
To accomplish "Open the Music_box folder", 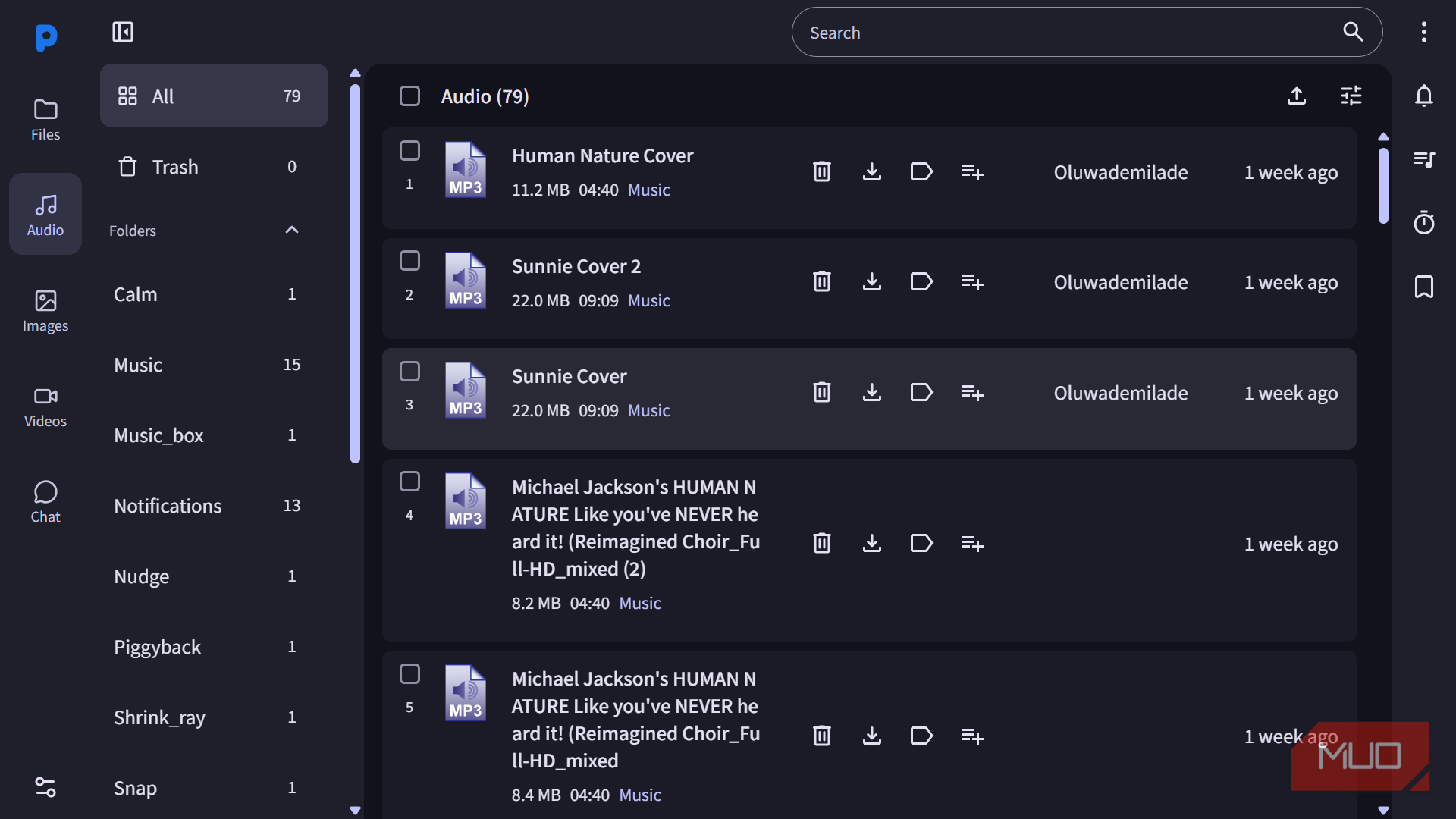I will coord(214,435).
